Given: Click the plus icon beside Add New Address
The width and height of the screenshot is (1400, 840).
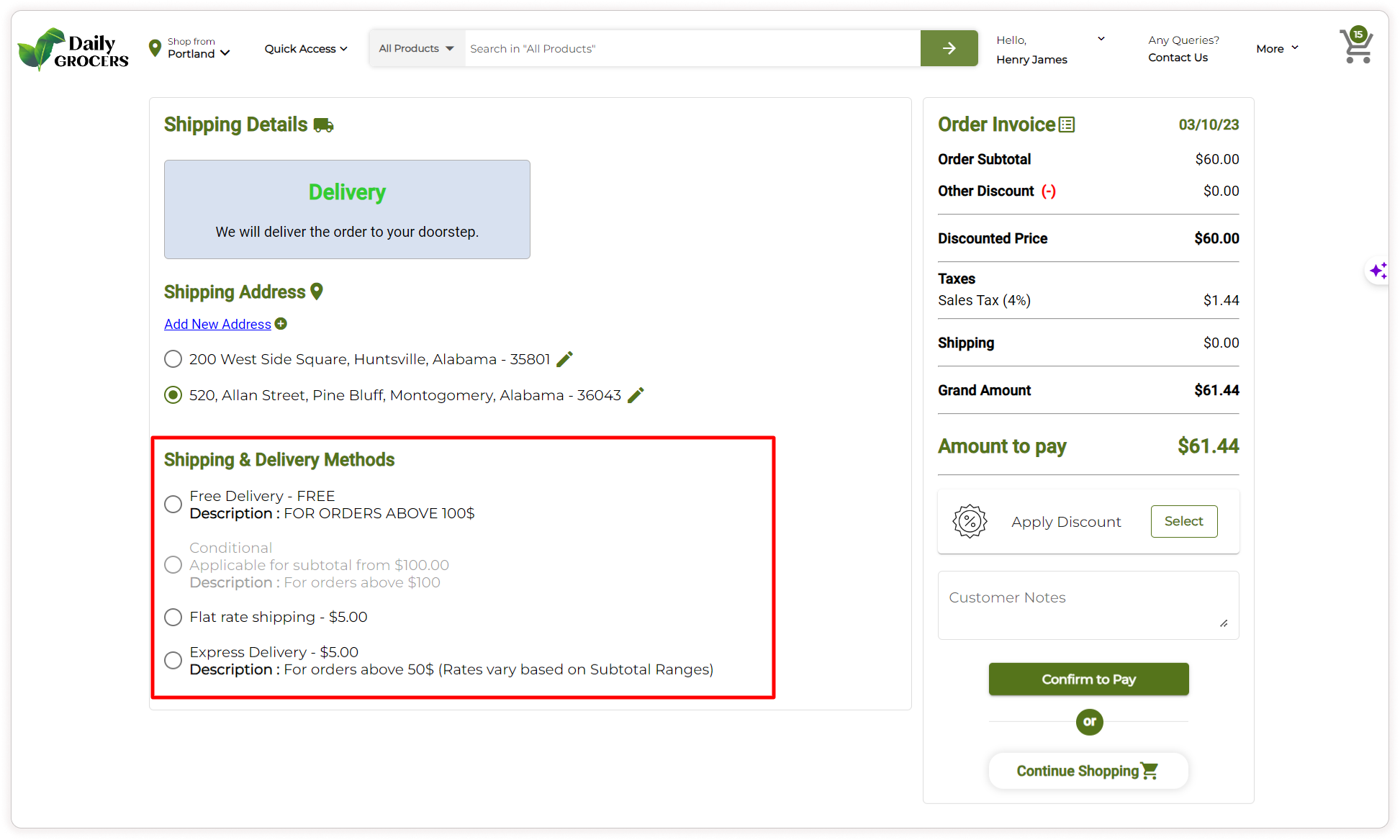Looking at the screenshot, I should 281,324.
